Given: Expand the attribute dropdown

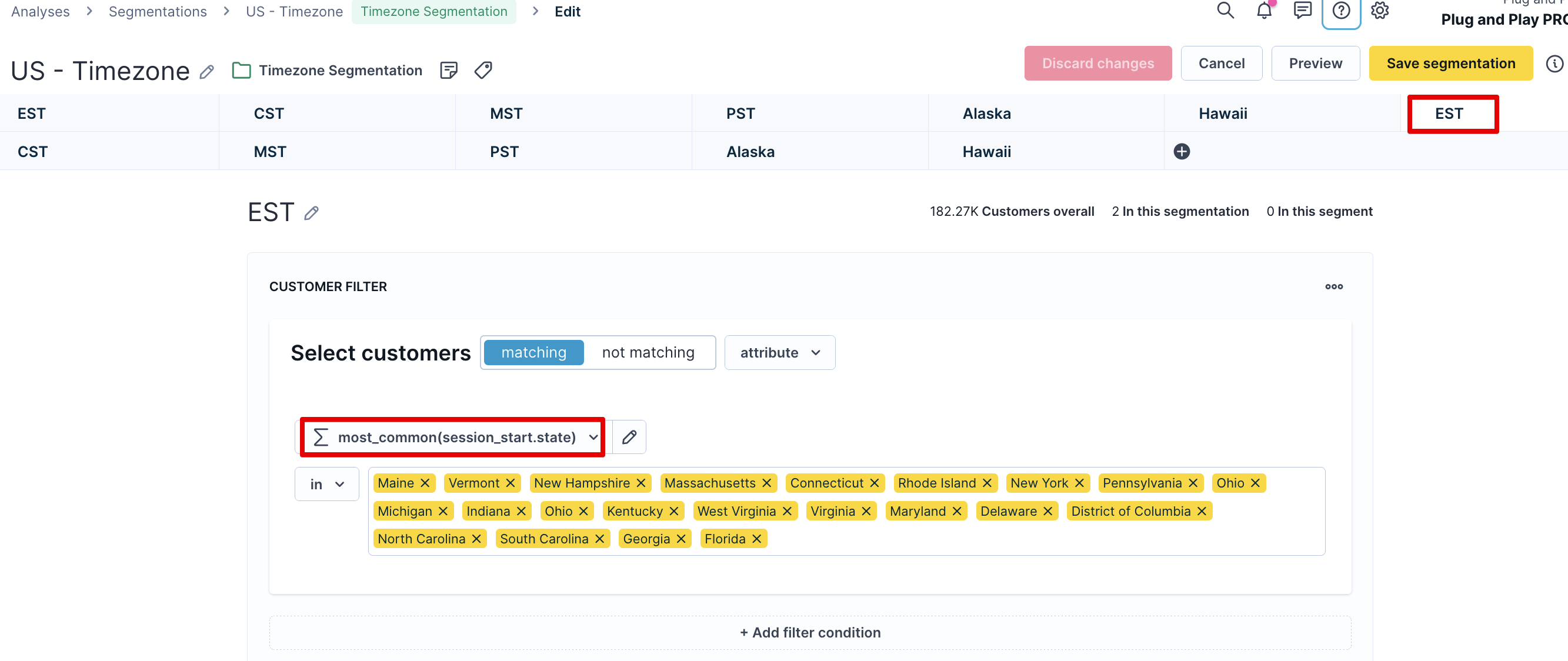Looking at the screenshot, I should pyautogui.click(x=779, y=352).
